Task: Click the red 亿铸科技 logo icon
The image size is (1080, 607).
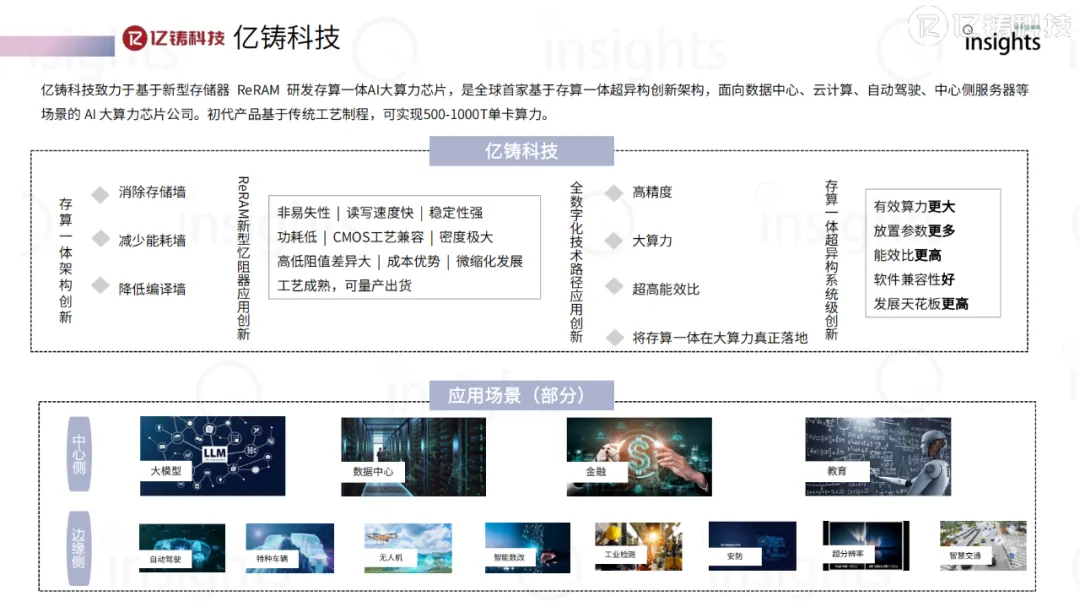Action: 174,38
